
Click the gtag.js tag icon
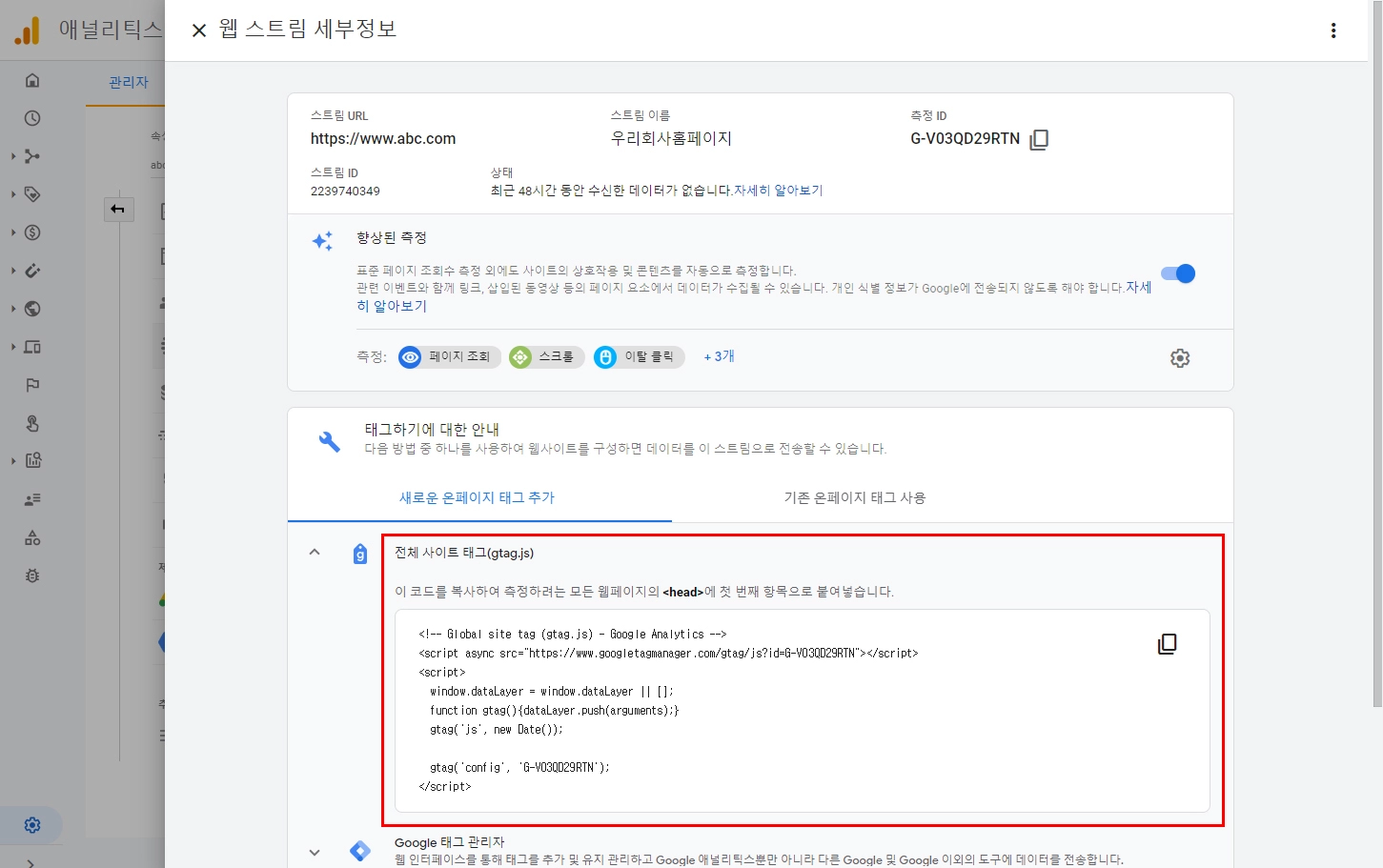coord(360,554)
